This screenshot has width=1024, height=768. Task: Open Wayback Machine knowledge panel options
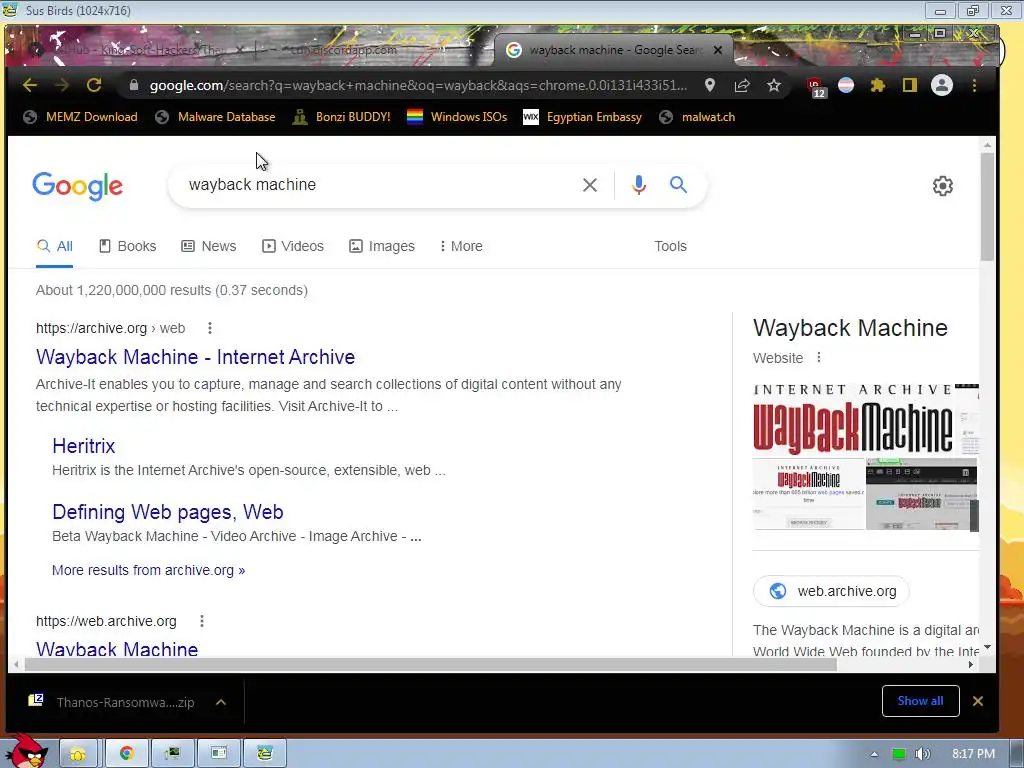tap(818, 358)
